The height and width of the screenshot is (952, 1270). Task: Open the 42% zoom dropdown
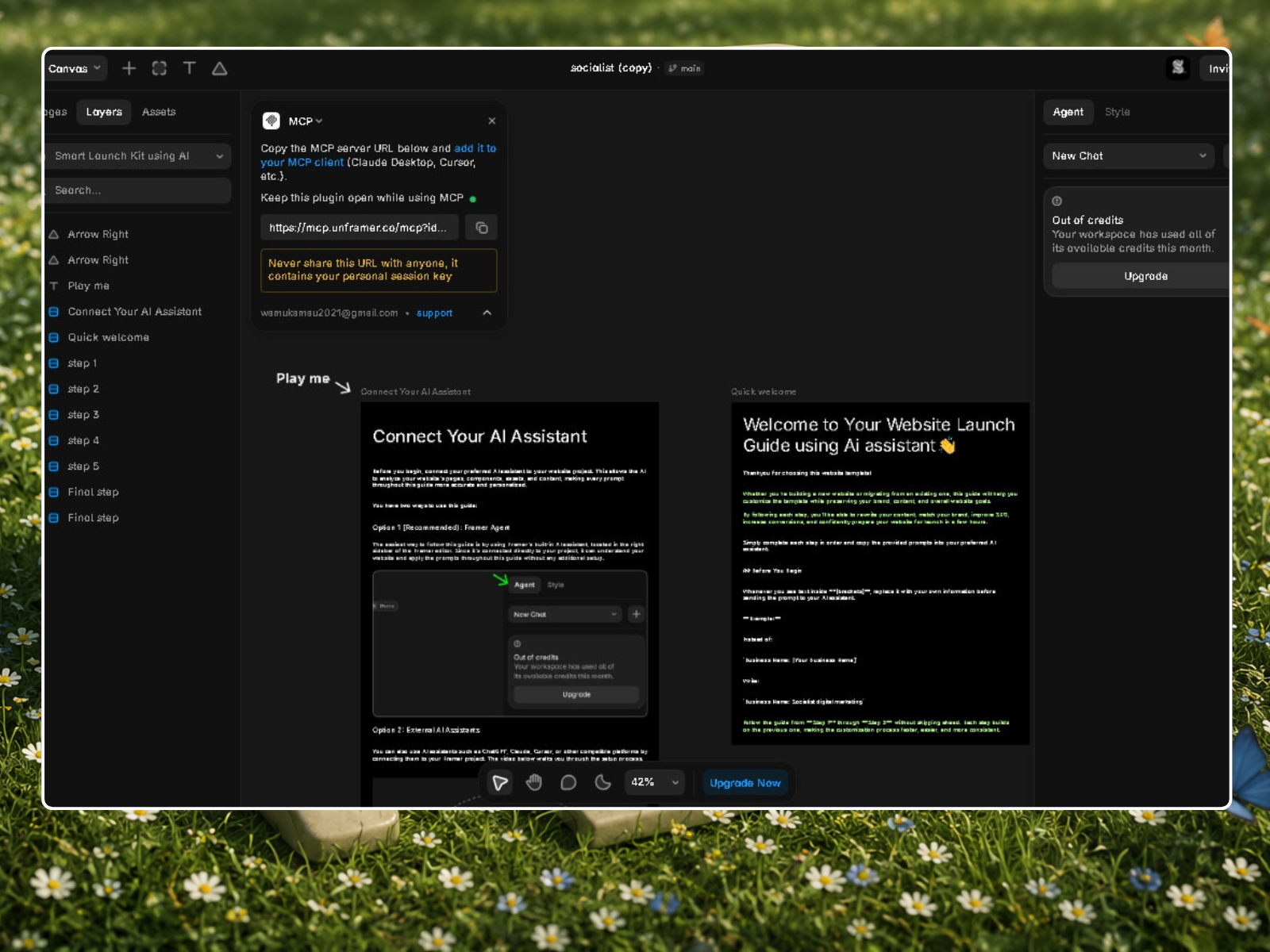pyautogui.click(x=655, y=783)
